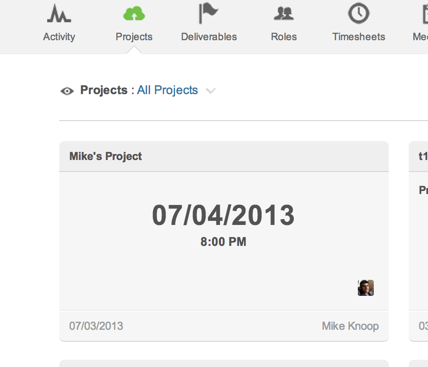Select the green Projects cloud icon
The width and height of the screenshot is (428, 367).
[x=134, y=14]
